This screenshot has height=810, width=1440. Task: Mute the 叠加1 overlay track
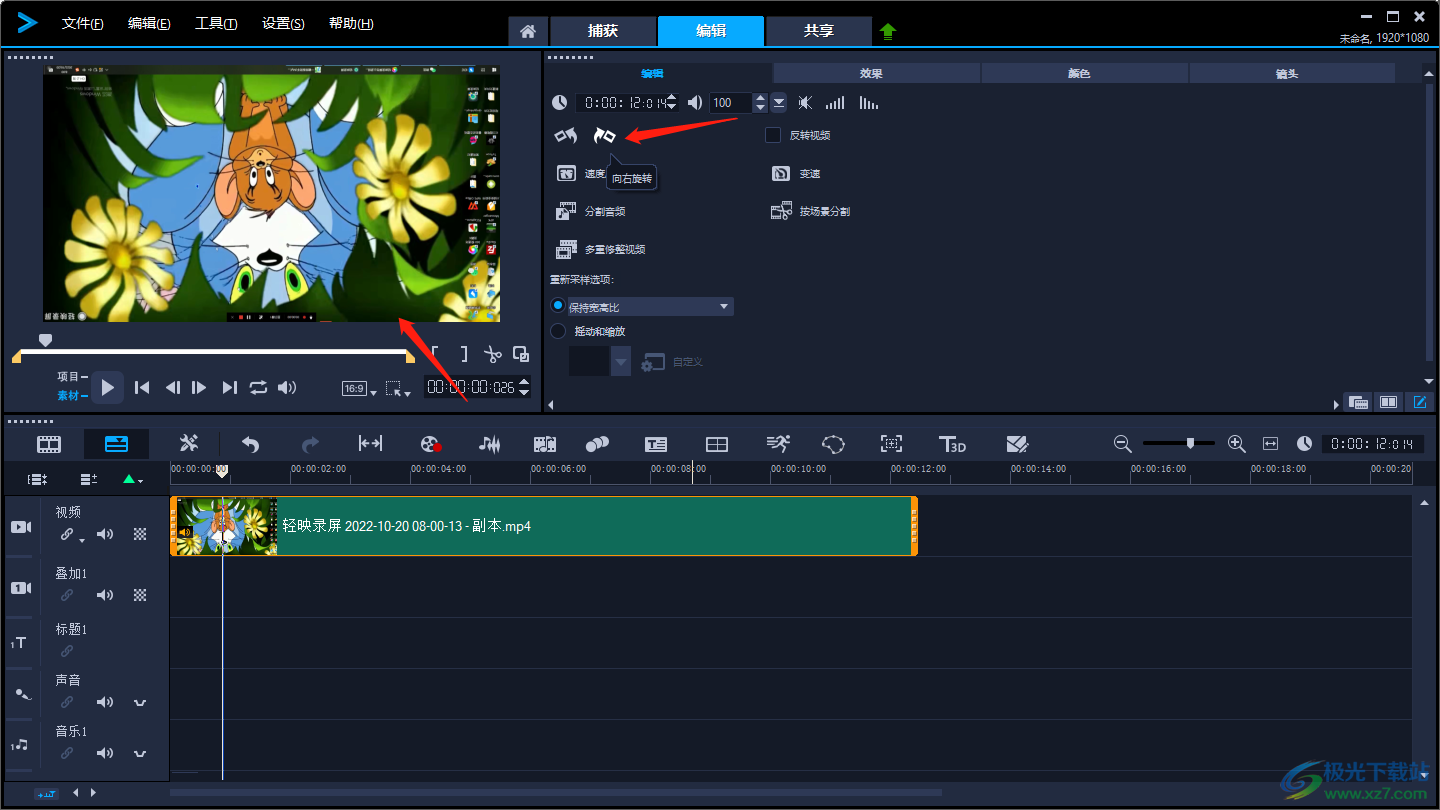point(105,595)
